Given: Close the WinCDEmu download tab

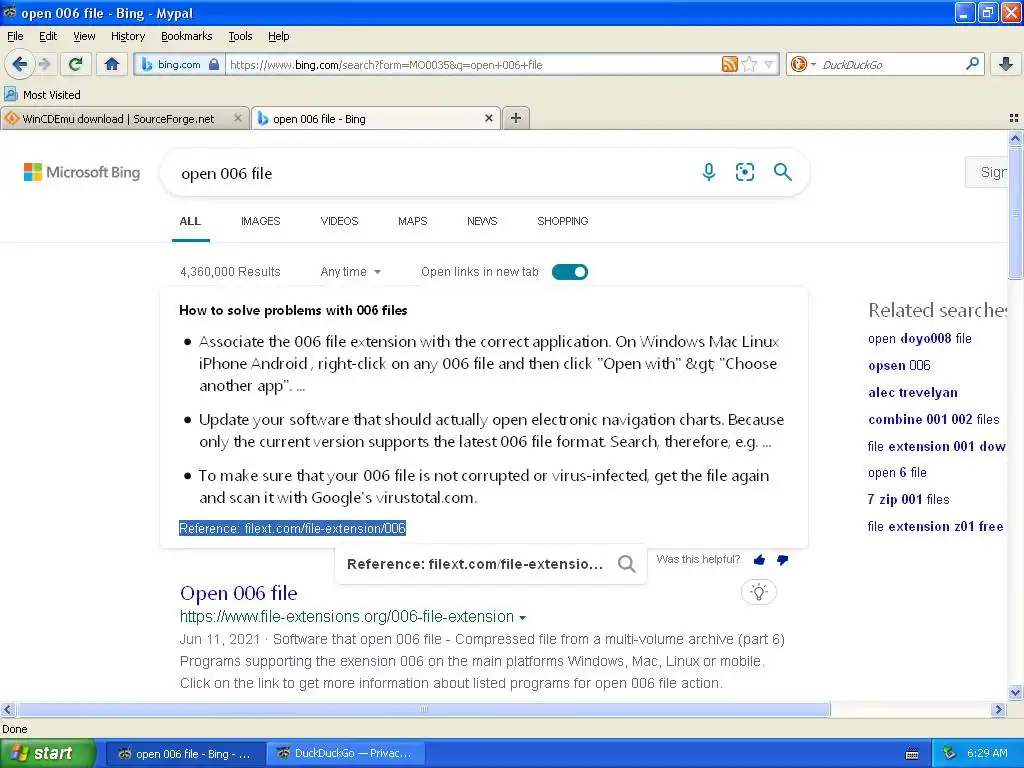Looking at the screenshot, I should (238, 118).
